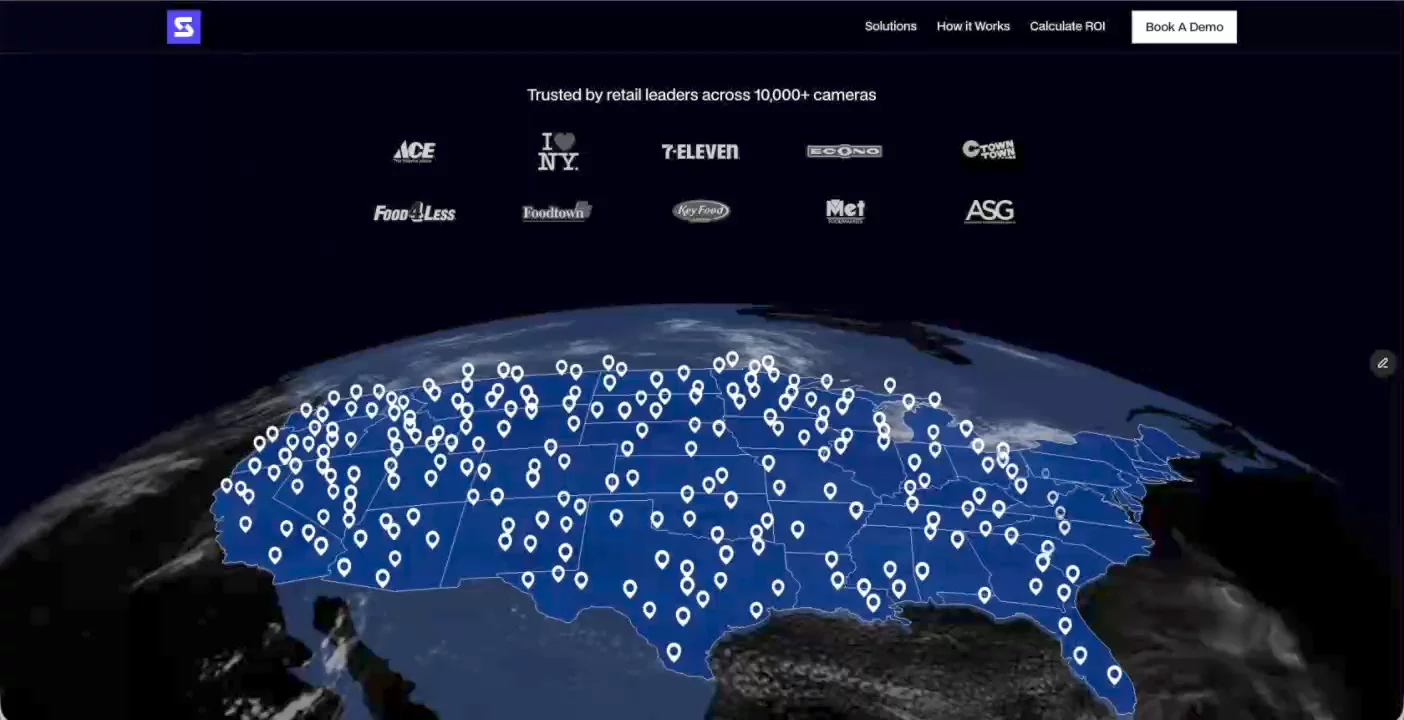The width and height of the screenshot is (1404, 720).
Task: Click the purple S logo in the header
Action: 184,27
